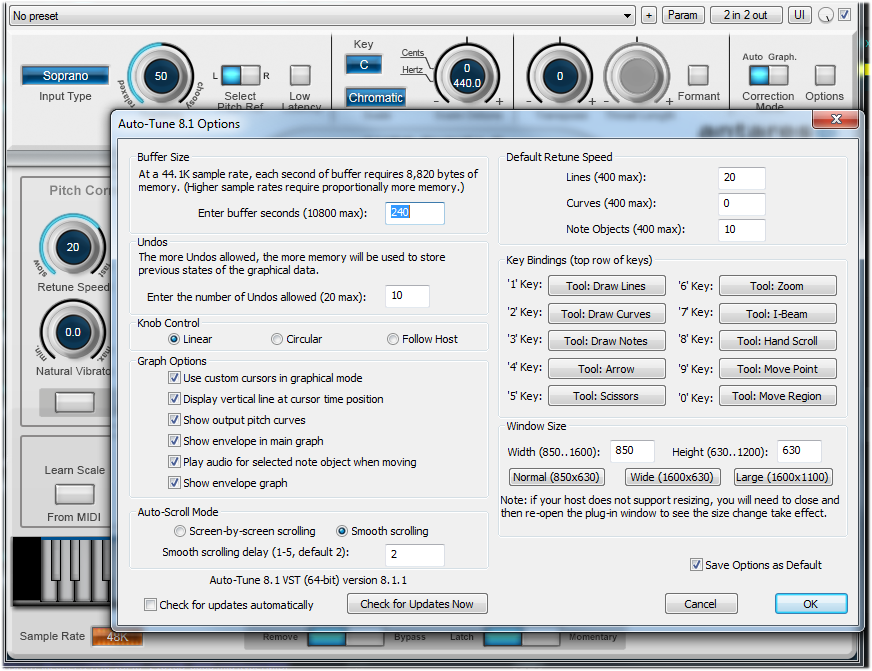
Task: Click the number of Undos input field
Action: coord(407,296)
